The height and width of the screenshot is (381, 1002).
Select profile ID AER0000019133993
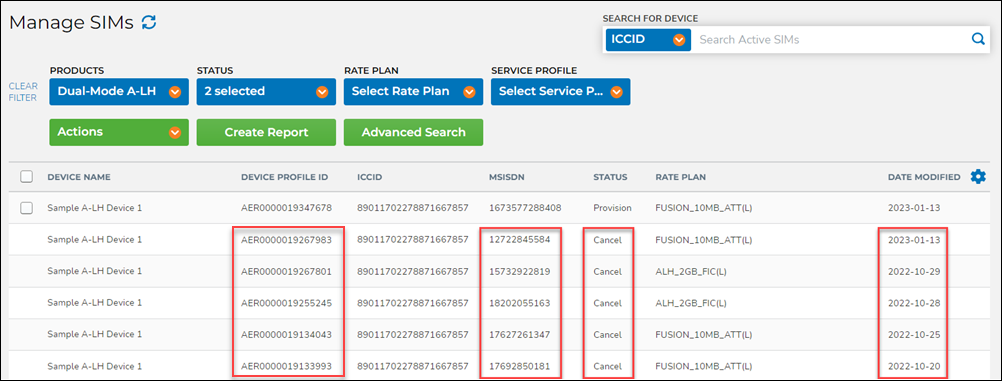tap(286, 366)
